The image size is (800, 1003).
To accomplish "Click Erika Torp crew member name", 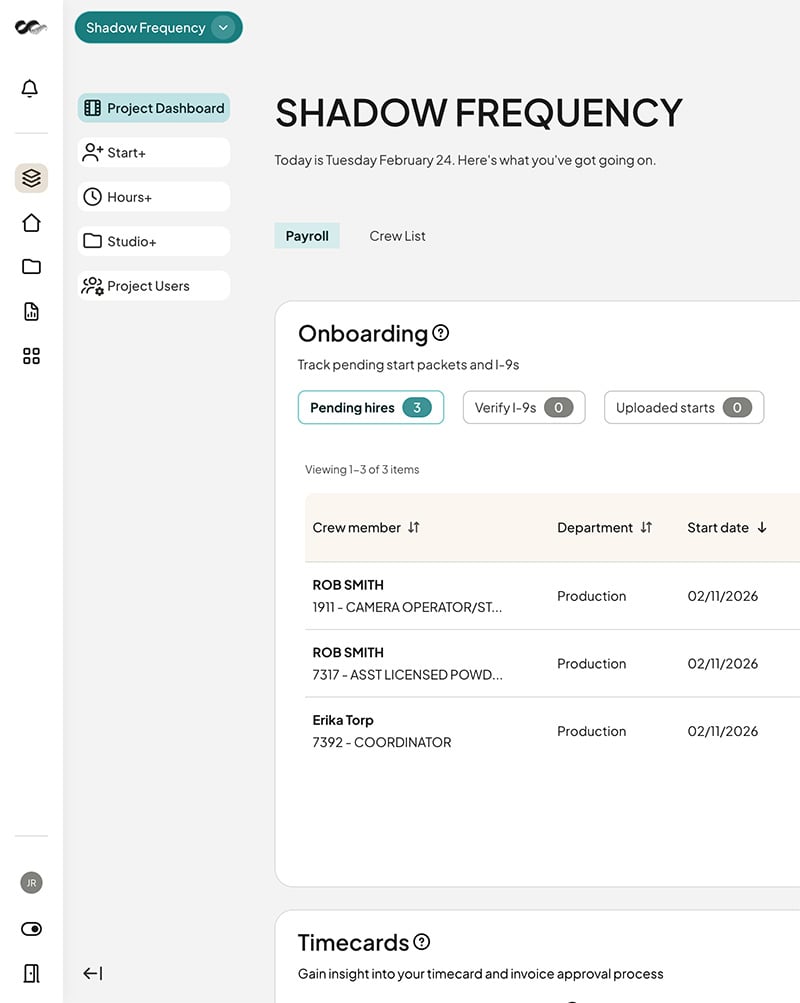I will [x=343, y=720].
